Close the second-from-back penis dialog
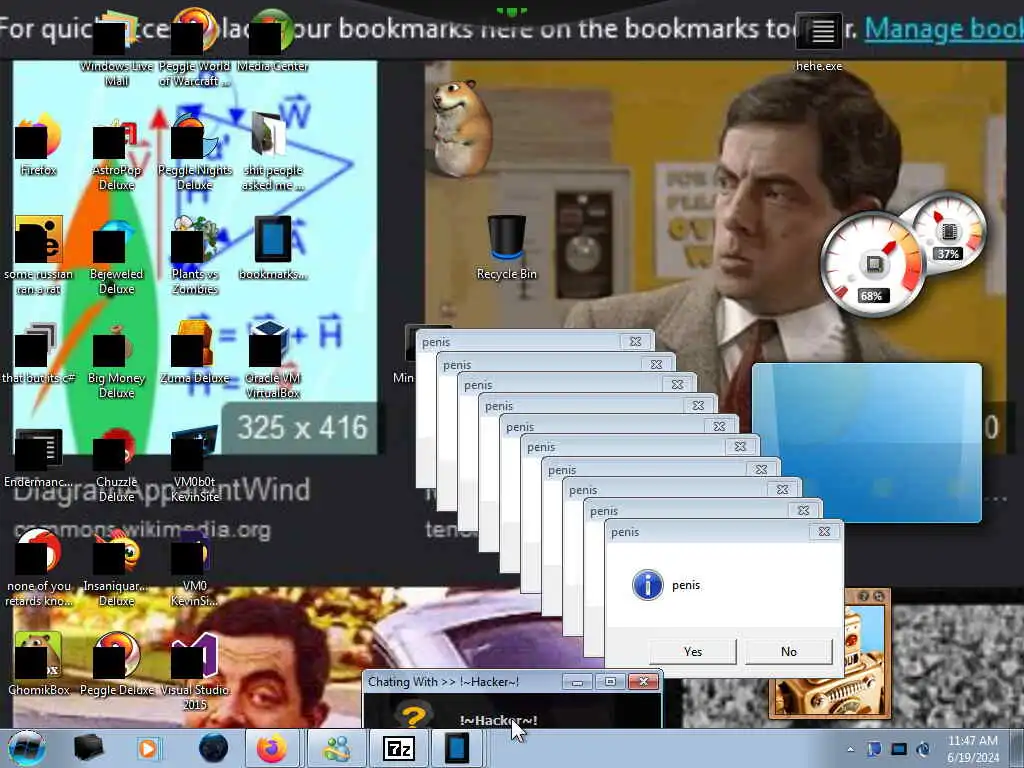Viewport: 1024px width, 768px height. pos(656,364)
